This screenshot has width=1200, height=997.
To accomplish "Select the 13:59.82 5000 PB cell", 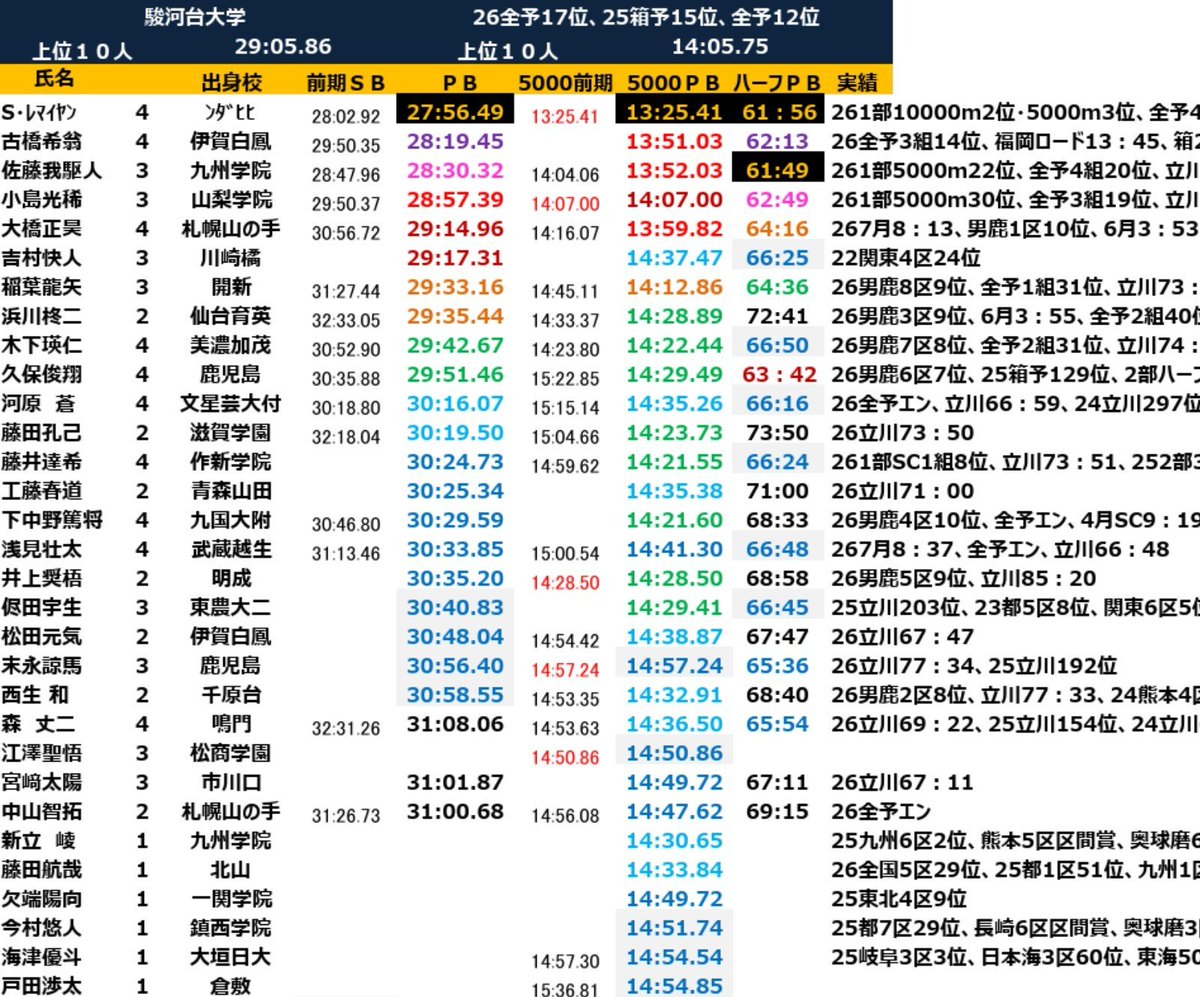I will tap(674, 228).
